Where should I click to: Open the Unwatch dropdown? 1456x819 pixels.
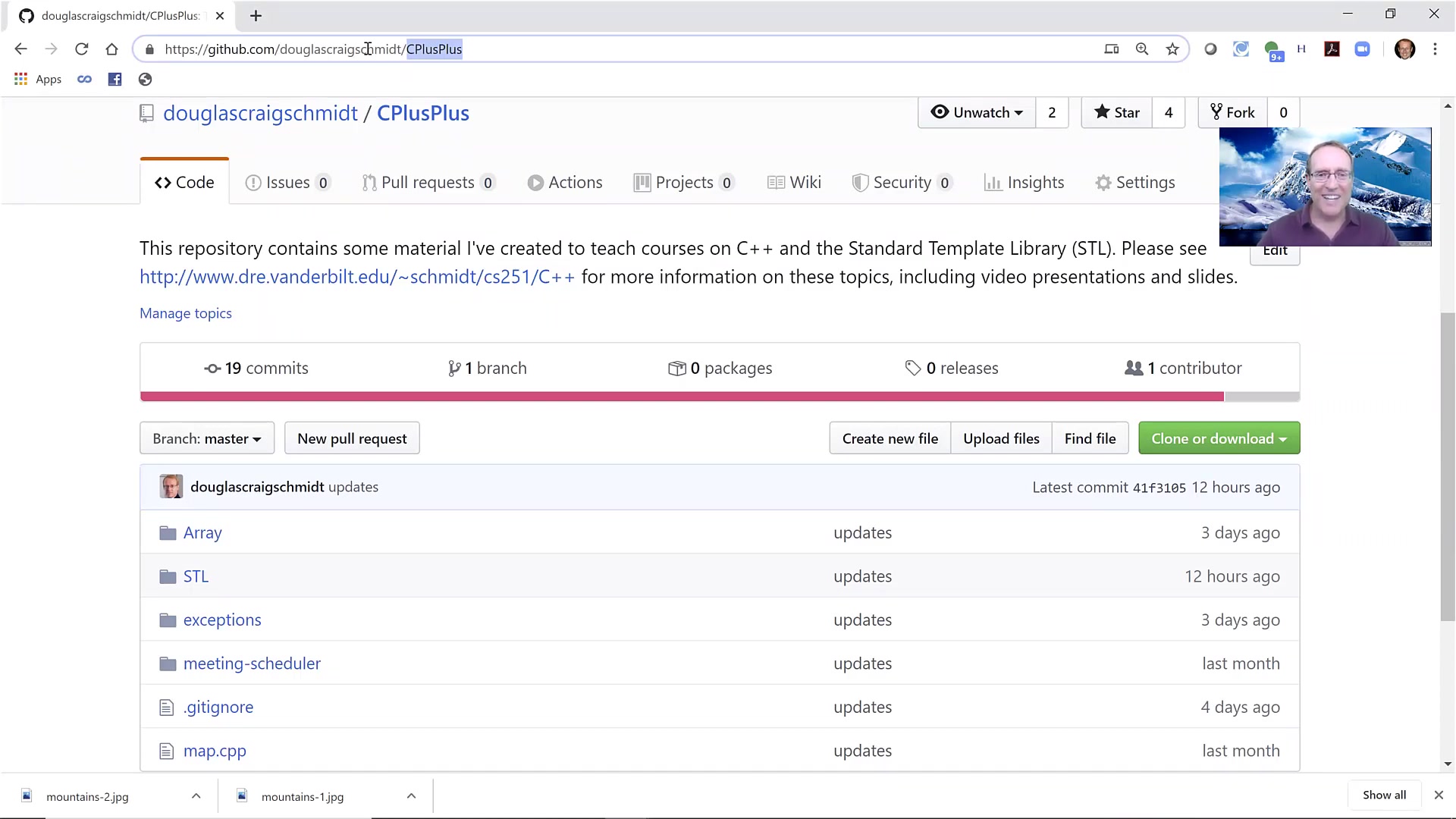[977, 112]
